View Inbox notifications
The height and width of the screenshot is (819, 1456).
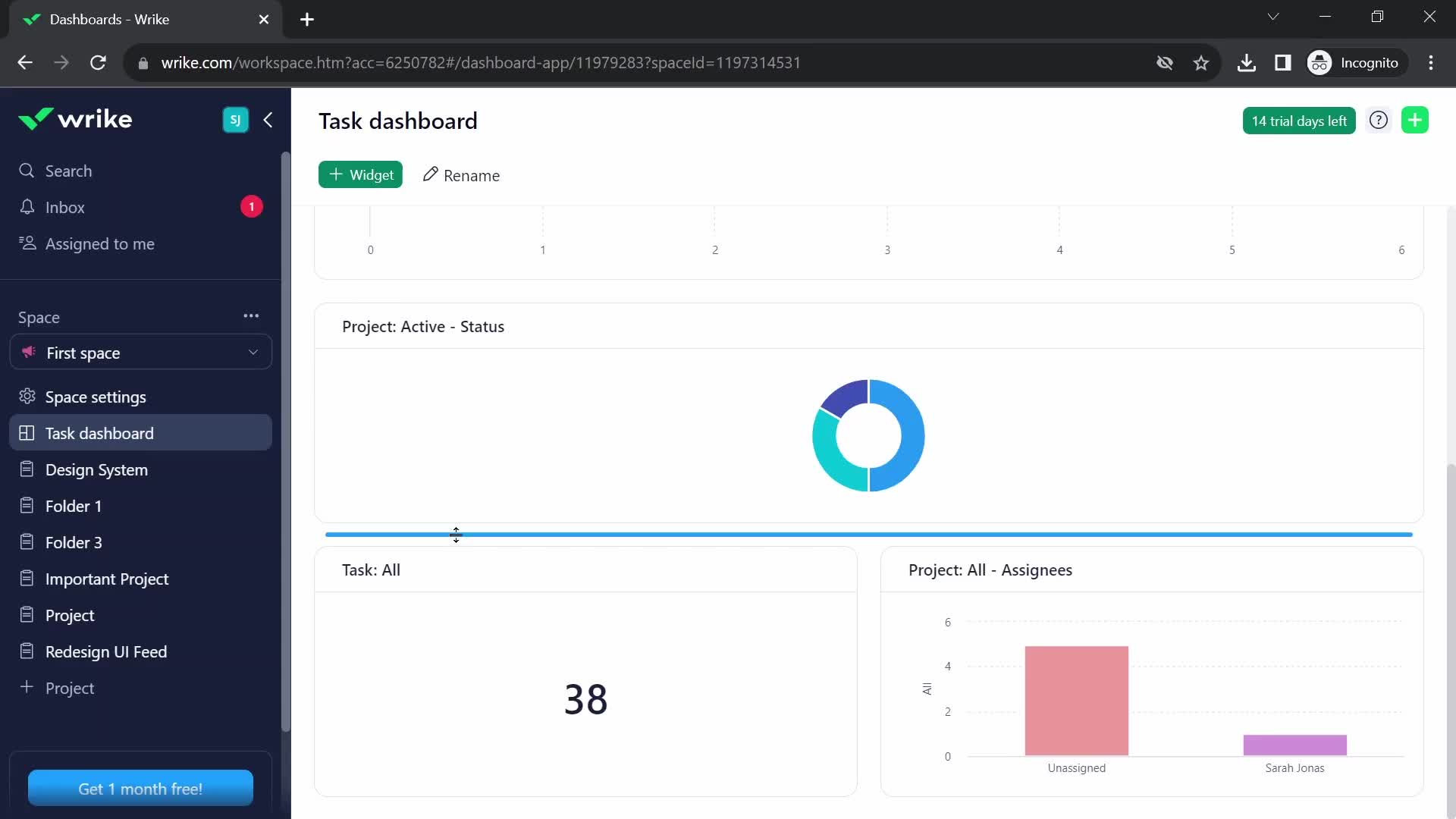pos(65,207)
